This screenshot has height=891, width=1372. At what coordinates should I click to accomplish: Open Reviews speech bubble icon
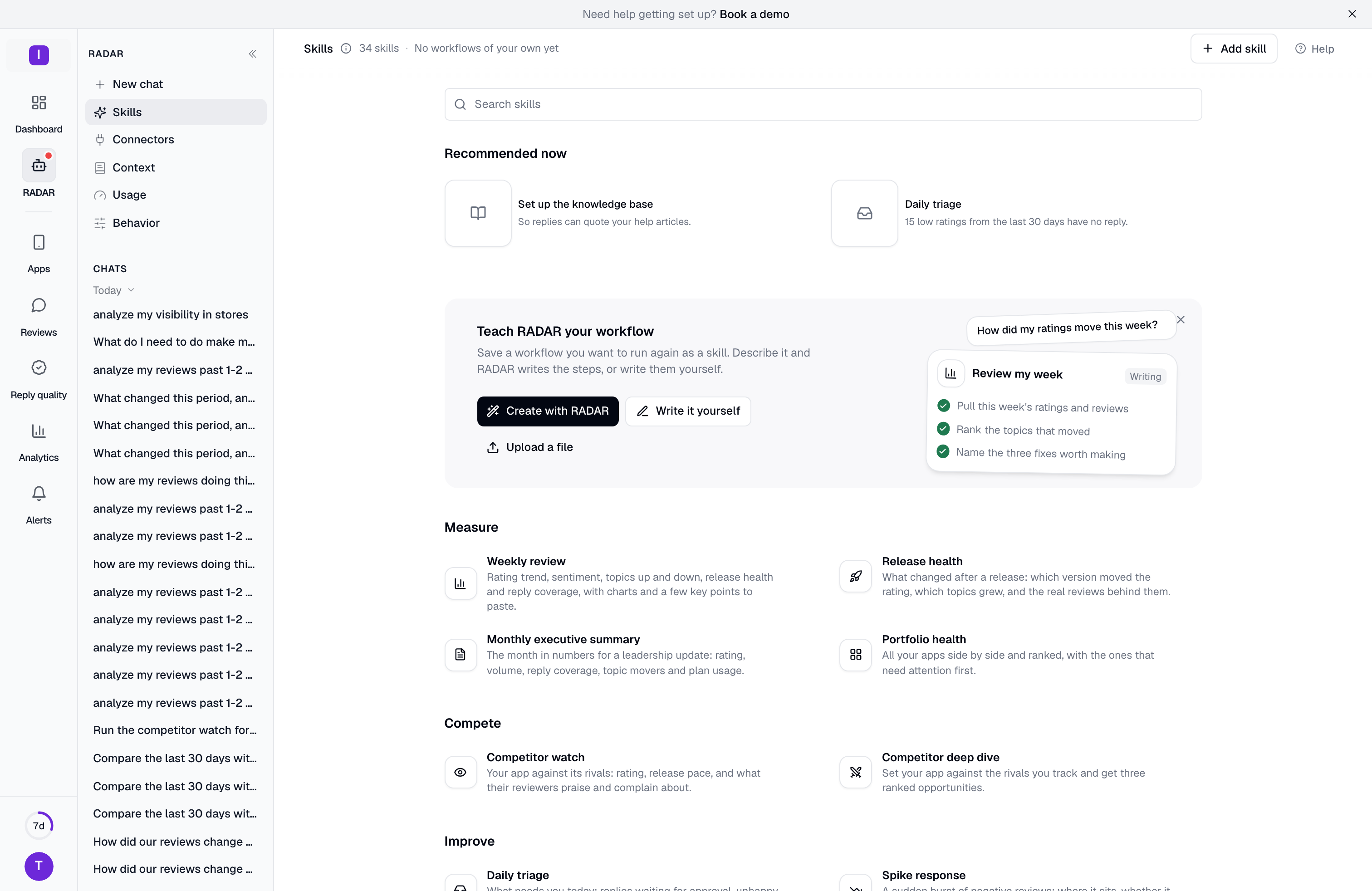(x=39, y=305)
